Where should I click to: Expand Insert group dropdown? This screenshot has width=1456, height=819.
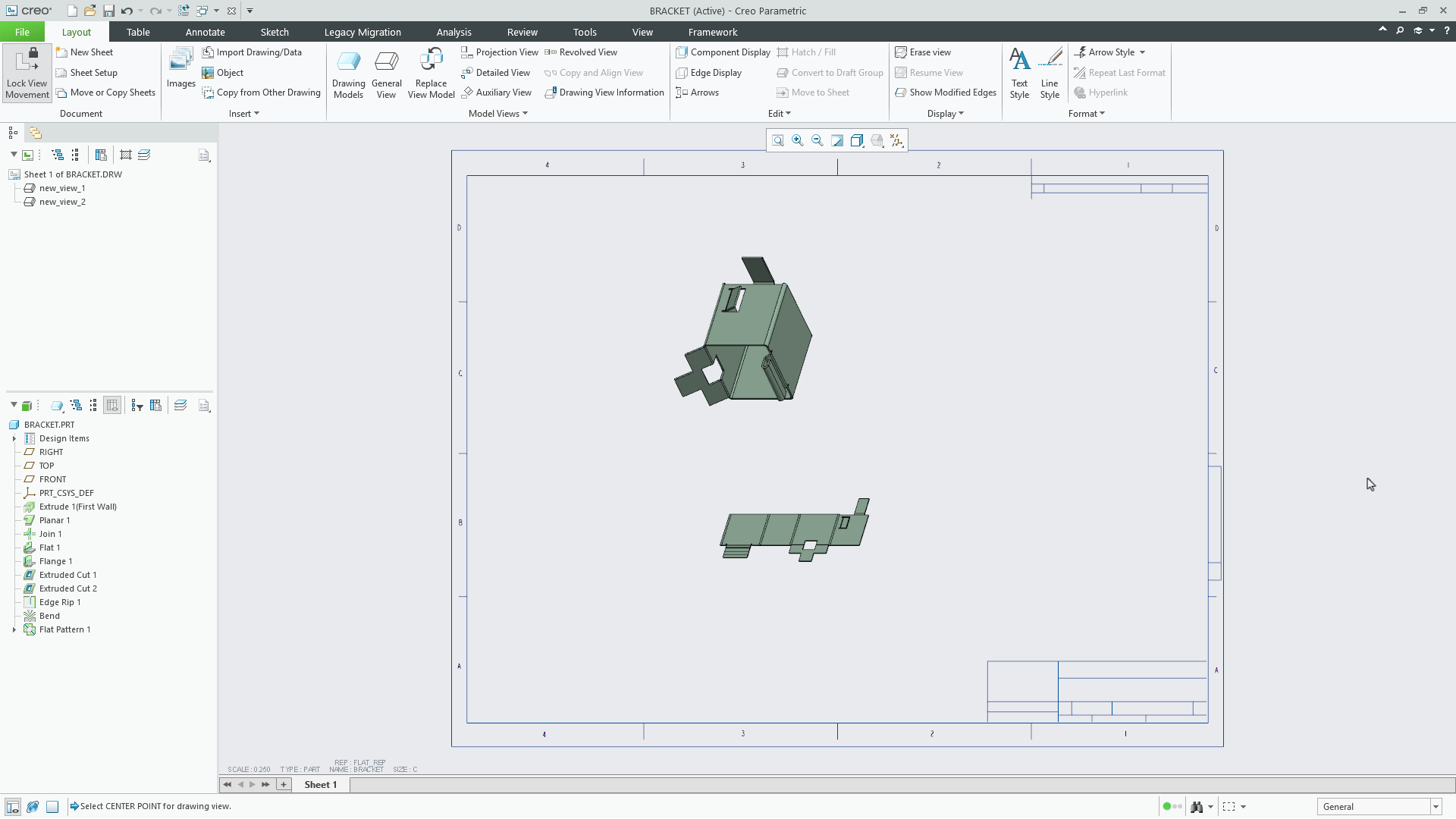coord(244,114)
